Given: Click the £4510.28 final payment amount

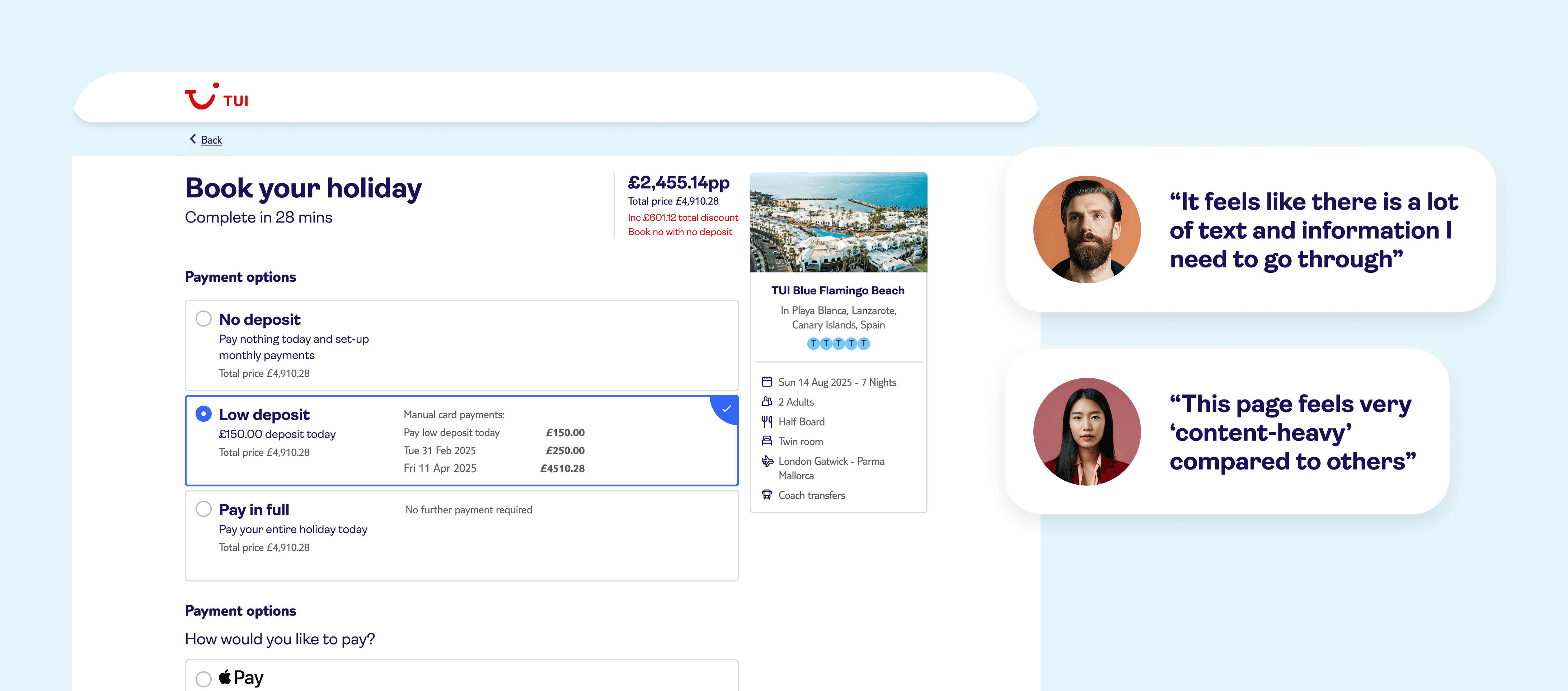Looking at the screenshot, I should pyautogui.click(x=563, y=469).
